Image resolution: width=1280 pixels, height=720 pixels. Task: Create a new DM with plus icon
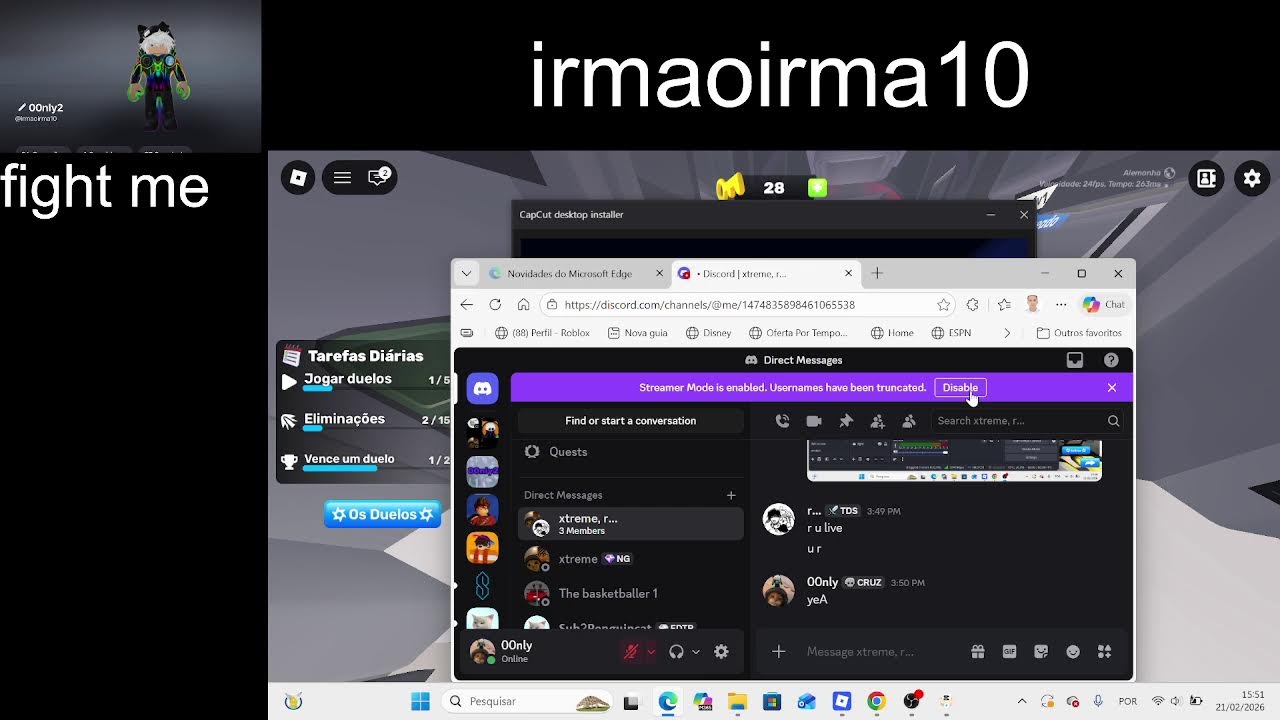click(x=731, y=495)
